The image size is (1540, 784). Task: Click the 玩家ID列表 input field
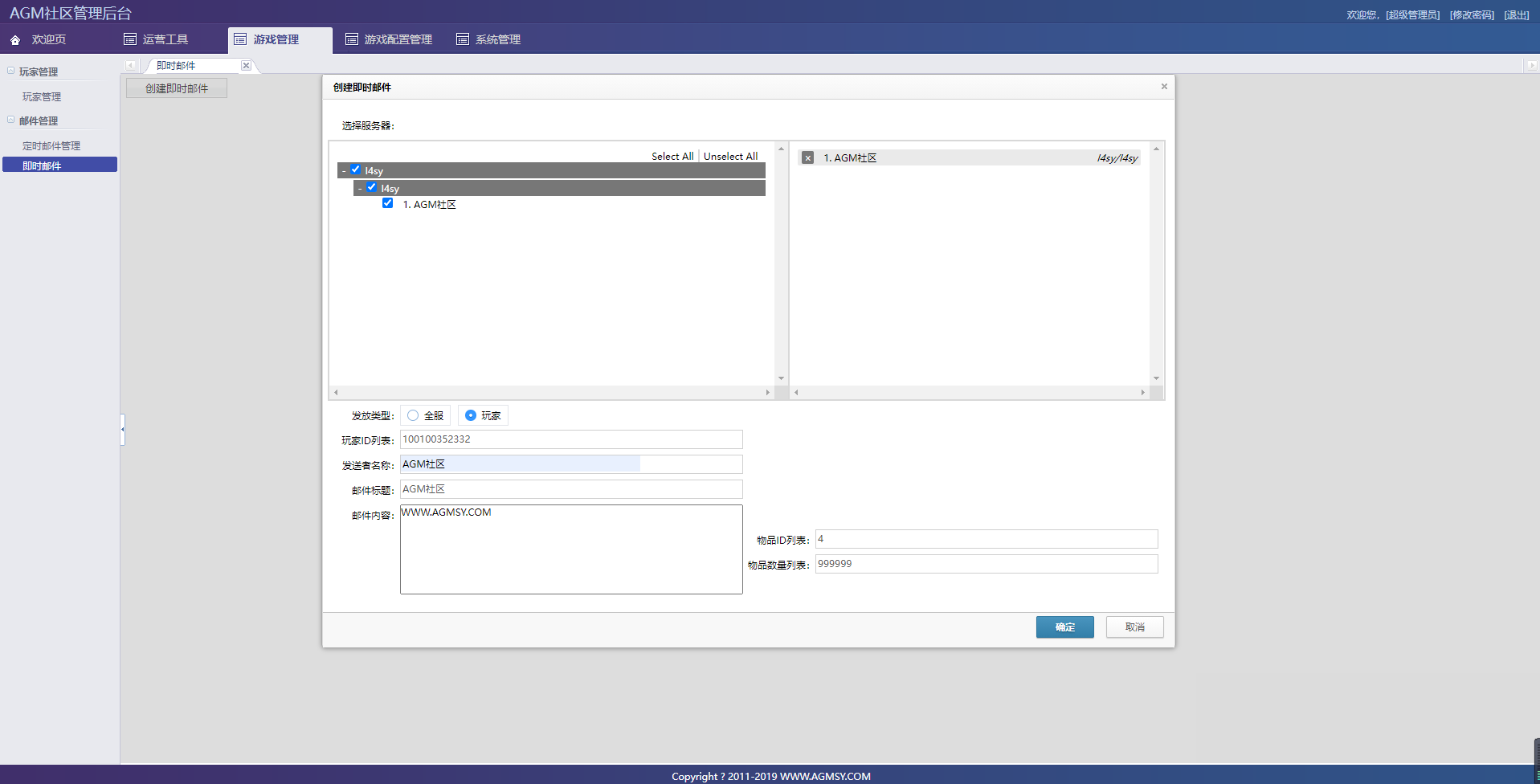571,439
